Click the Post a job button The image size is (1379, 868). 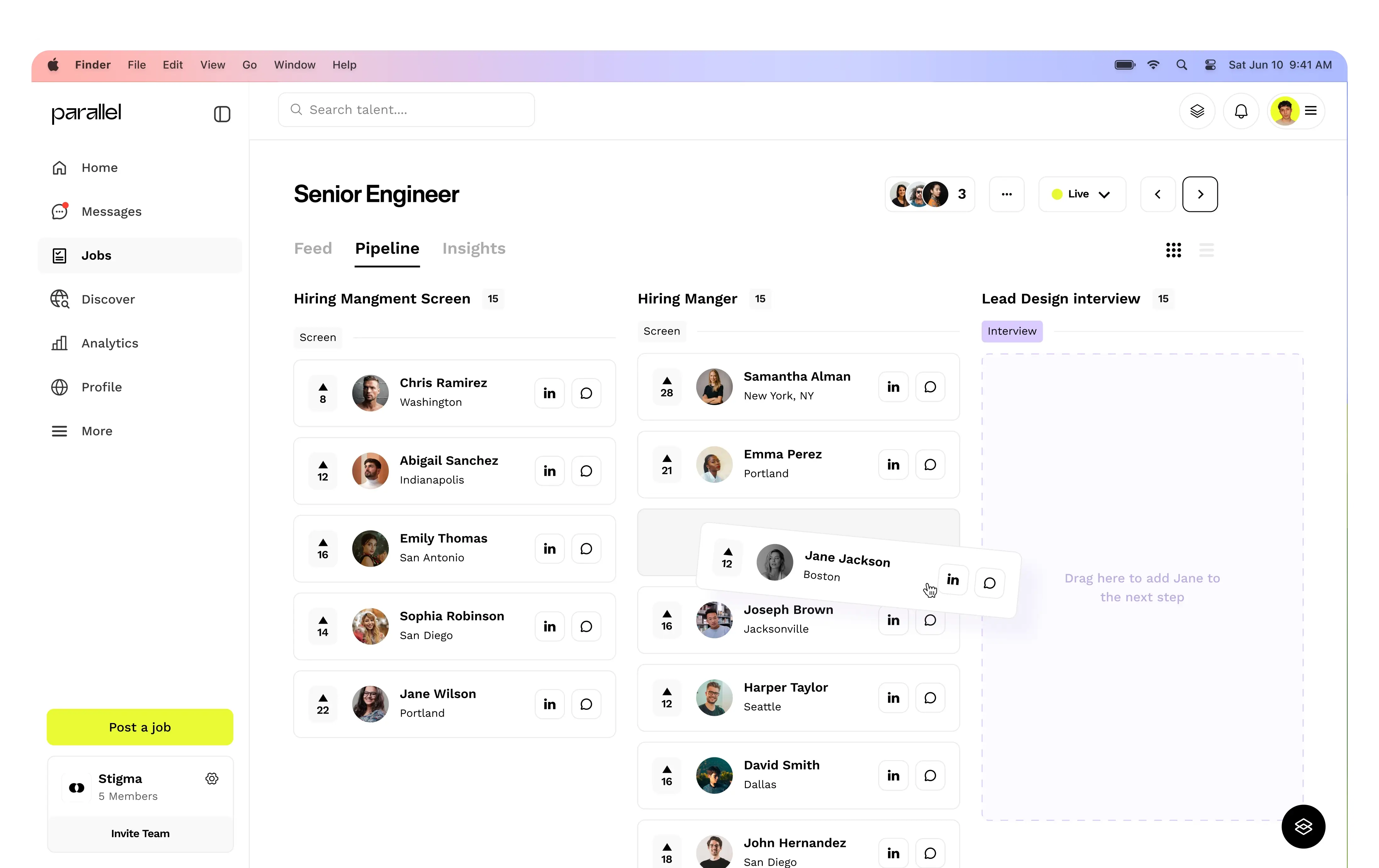click(140, 727)
